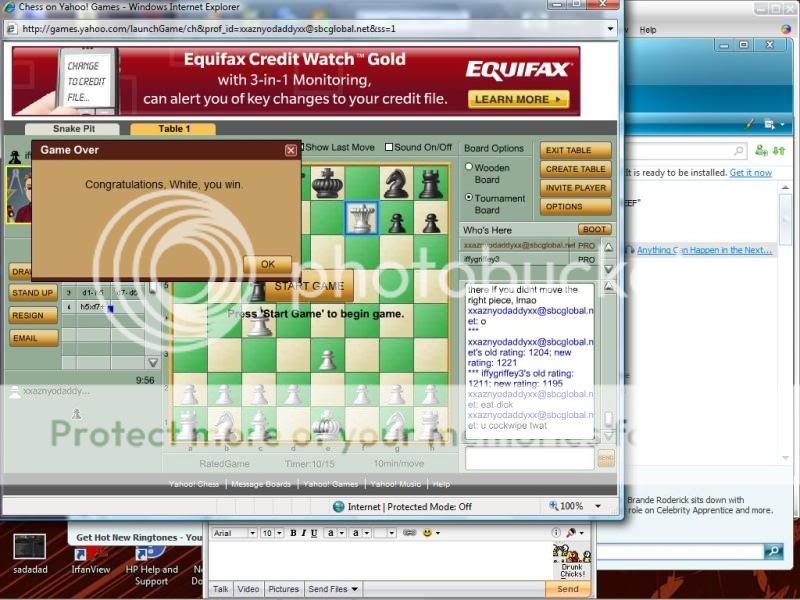Open the Pictures tab in messenger
The image size is (800, 600).
(283, 589)
